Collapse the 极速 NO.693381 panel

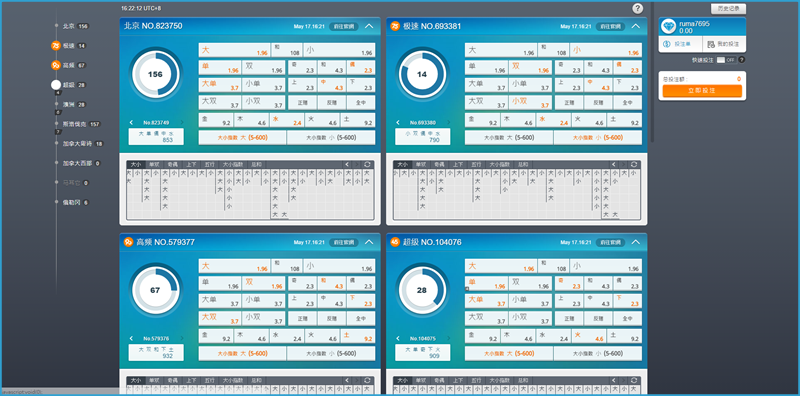coord(636,27)
